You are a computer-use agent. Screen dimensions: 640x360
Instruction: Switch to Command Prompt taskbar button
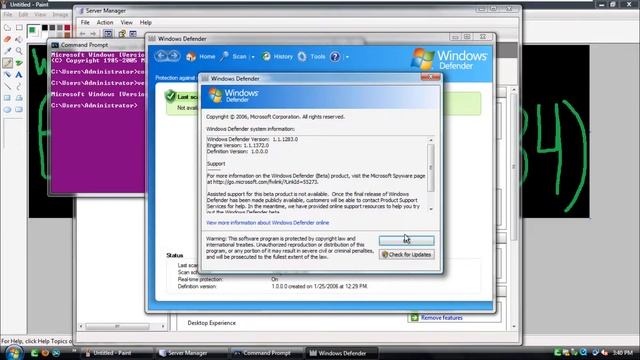pyautogui.click(x=266, y=353)
